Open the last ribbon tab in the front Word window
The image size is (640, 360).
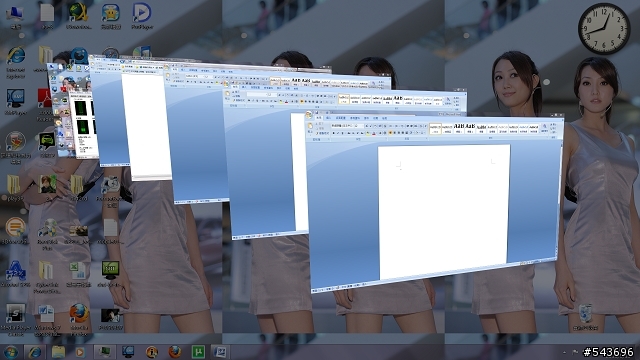[x=384, y=118]
